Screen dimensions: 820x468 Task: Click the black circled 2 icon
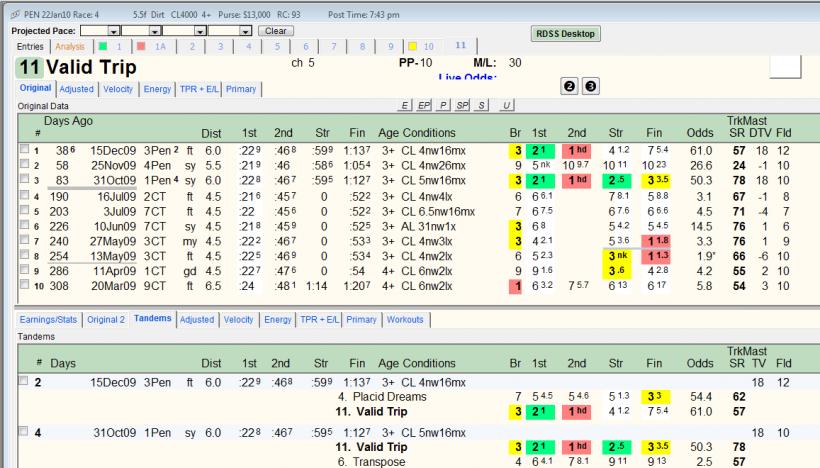(x=570, y=86)
